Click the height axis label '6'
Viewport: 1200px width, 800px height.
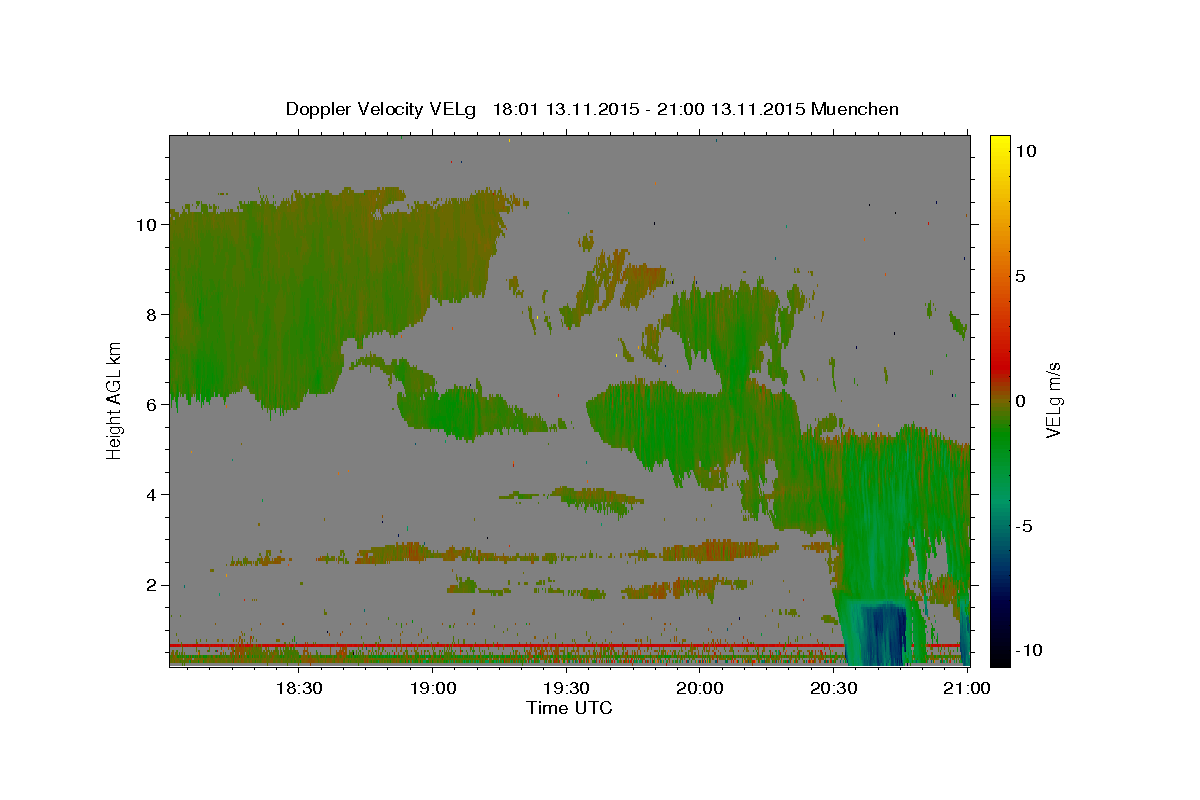coord(151,405)
